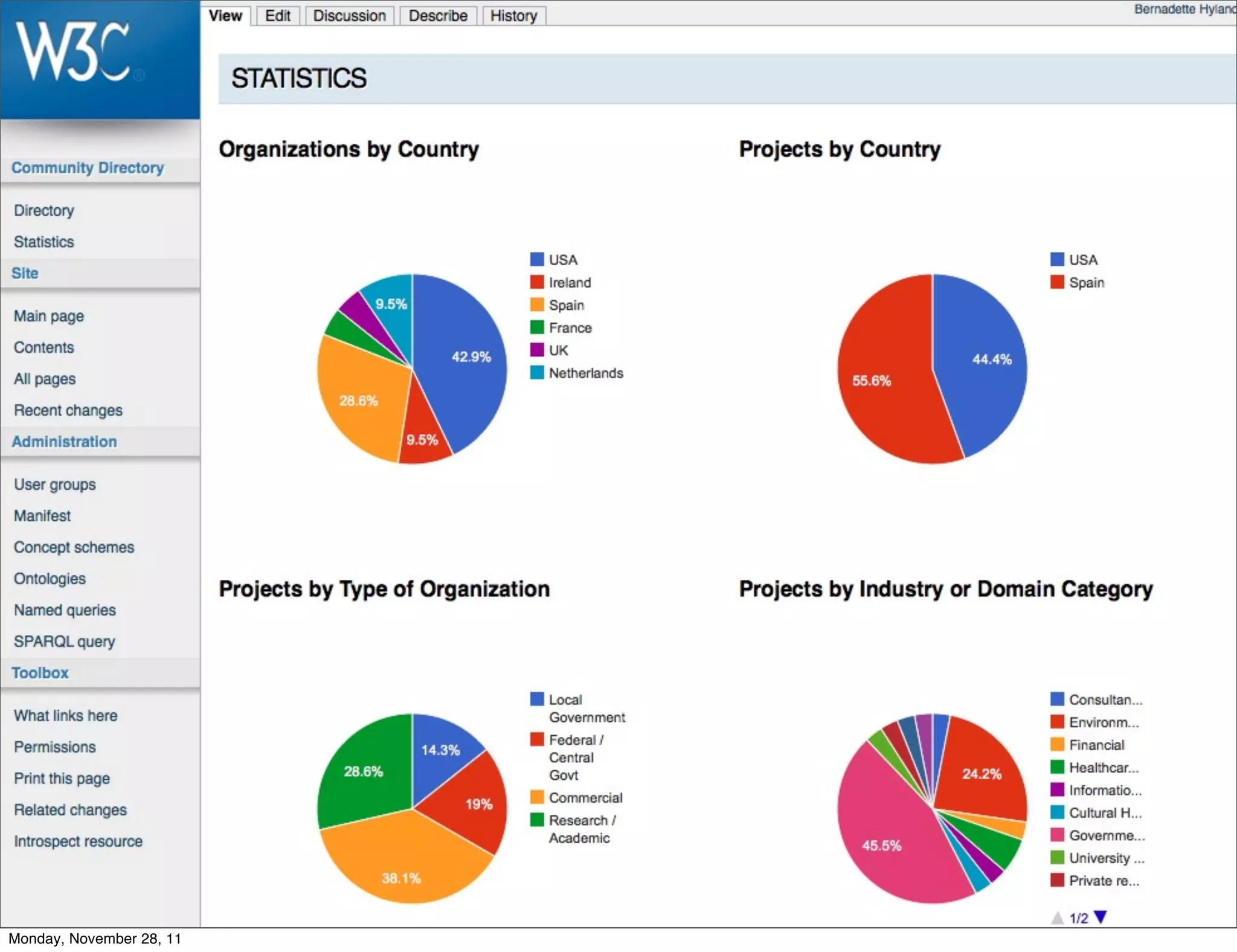Switch to the Edit tab
Image resolution: width=1237 pixels, height=952 pixels.
[277, 16]
